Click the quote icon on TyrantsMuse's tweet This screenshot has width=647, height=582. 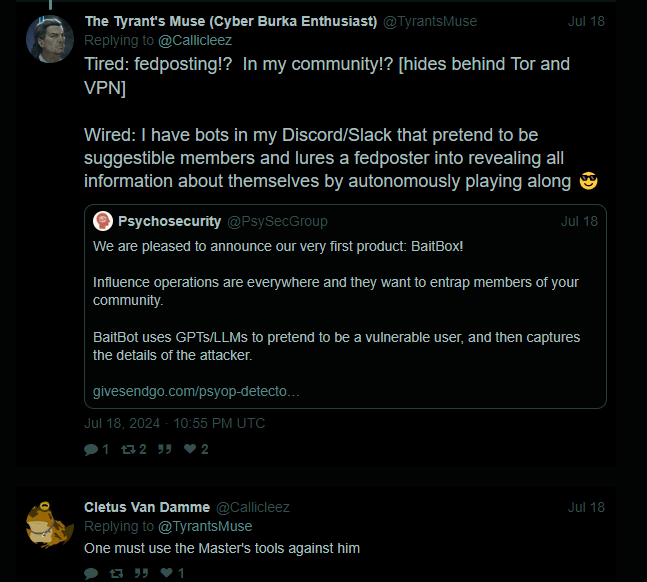coord(164,449)
